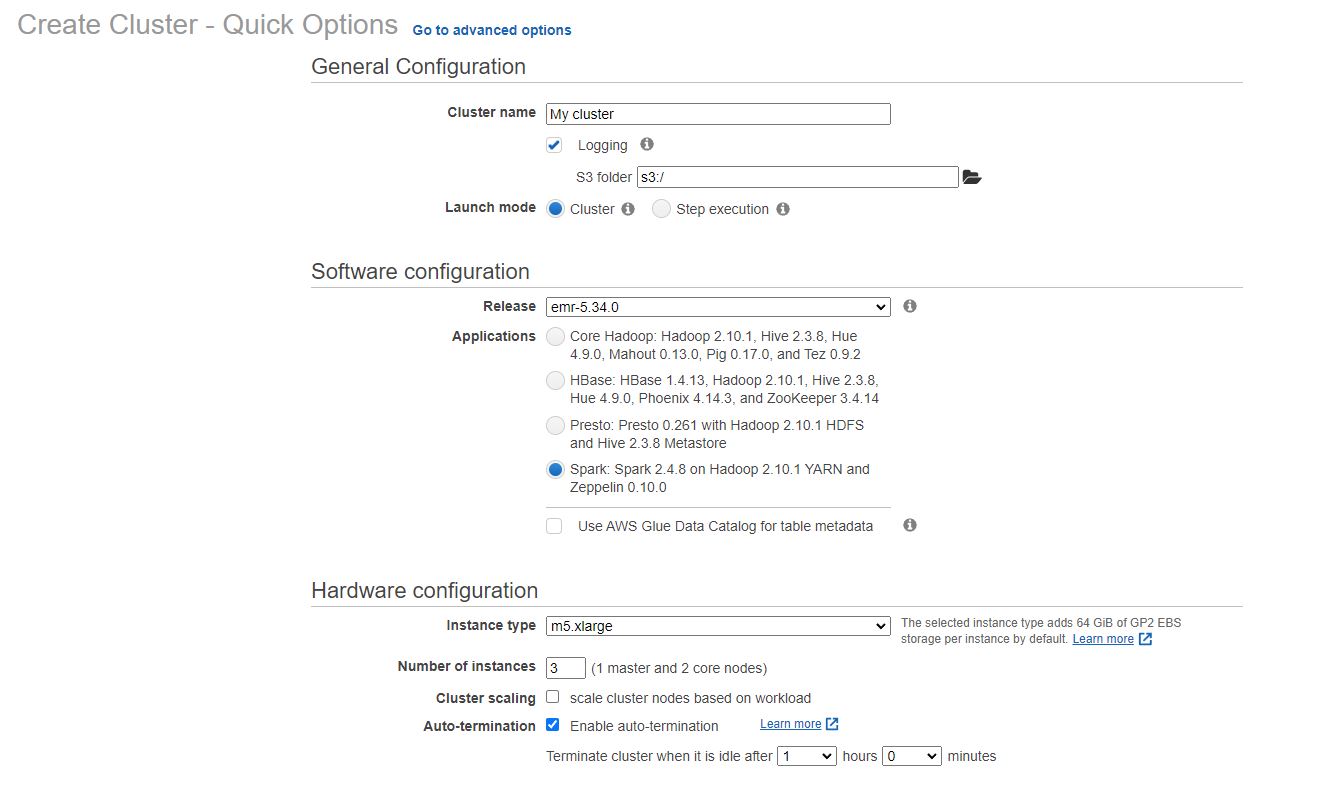Image resolution: width=1320 pixels, height=808 pixels.
Task: Enable AWS Glue Data Catalog checkbox
Action: [x=554, y=526]
